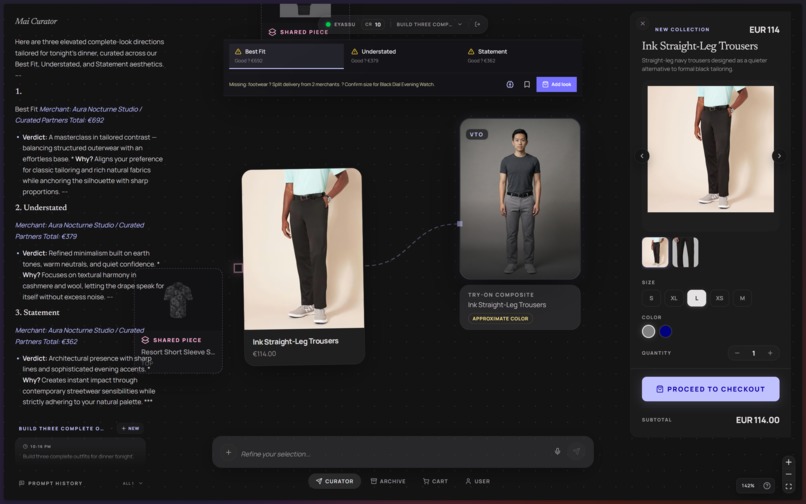Open the Ink Straight-Leg Trousers canvas card
The height and width of the screenshot is (504, 806).
coord(303,267)
